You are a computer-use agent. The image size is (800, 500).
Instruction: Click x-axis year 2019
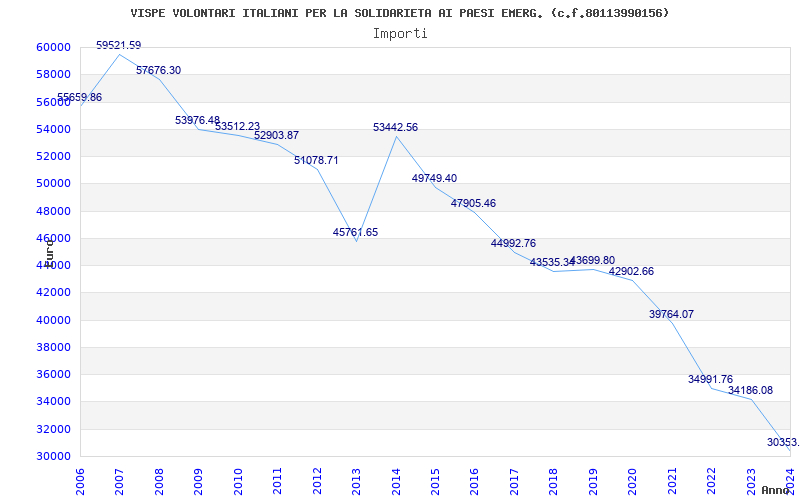click(593, 482)
